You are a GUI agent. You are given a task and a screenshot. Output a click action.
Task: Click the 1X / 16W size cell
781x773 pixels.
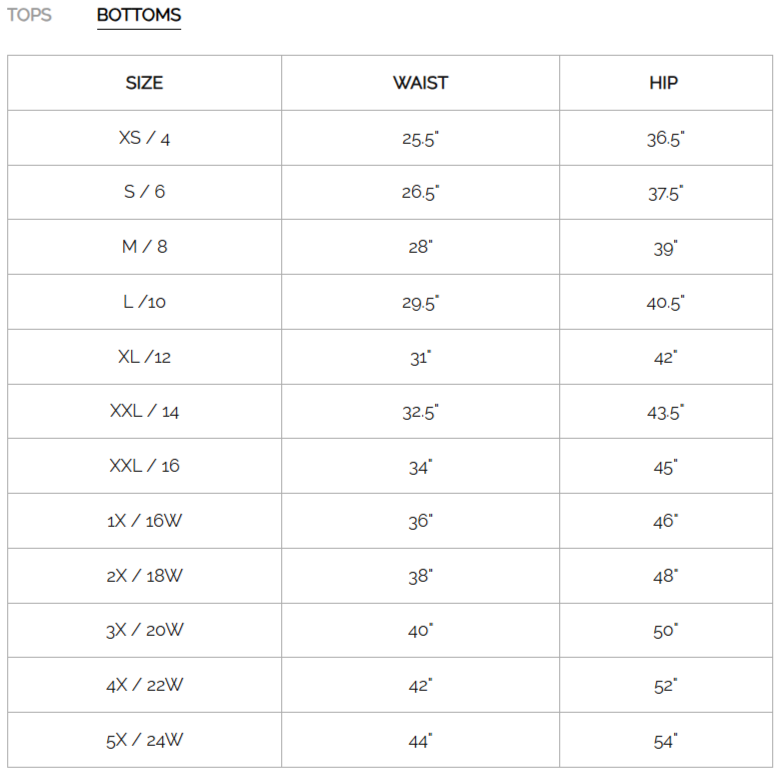click(x=144, y=521)
